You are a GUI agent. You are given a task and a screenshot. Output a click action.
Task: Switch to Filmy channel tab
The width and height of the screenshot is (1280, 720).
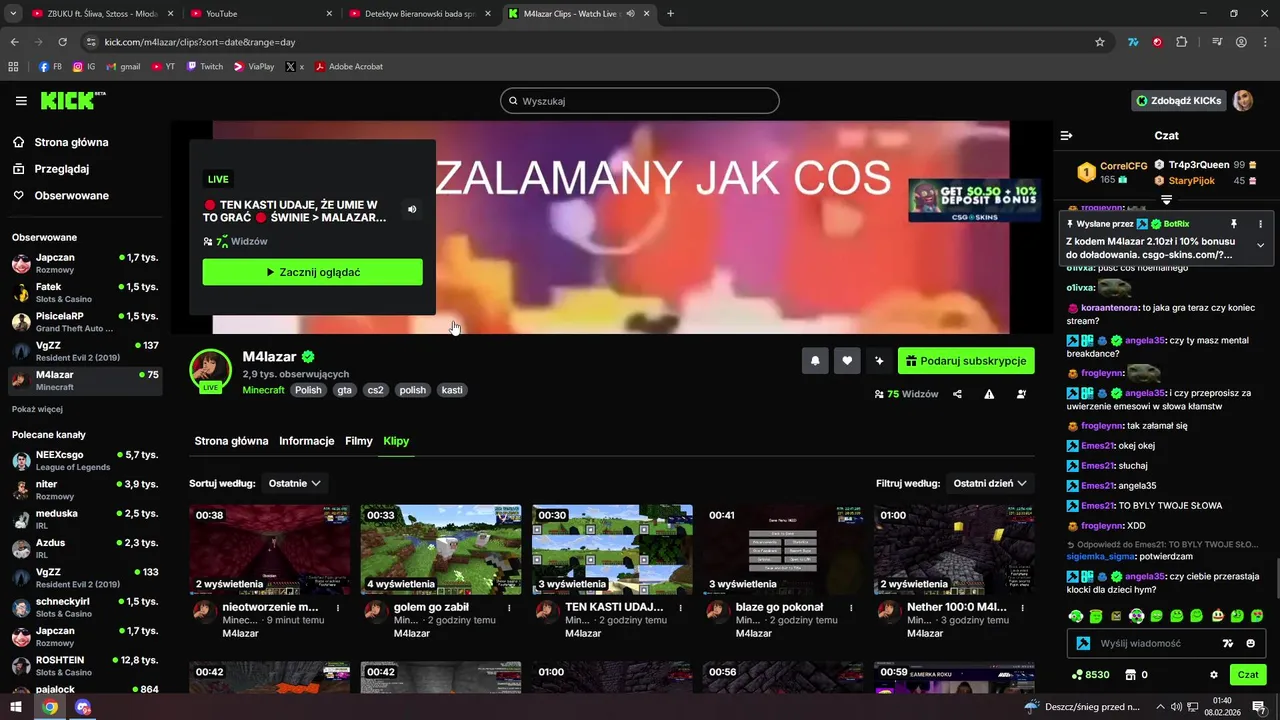(x=359, y=441)
